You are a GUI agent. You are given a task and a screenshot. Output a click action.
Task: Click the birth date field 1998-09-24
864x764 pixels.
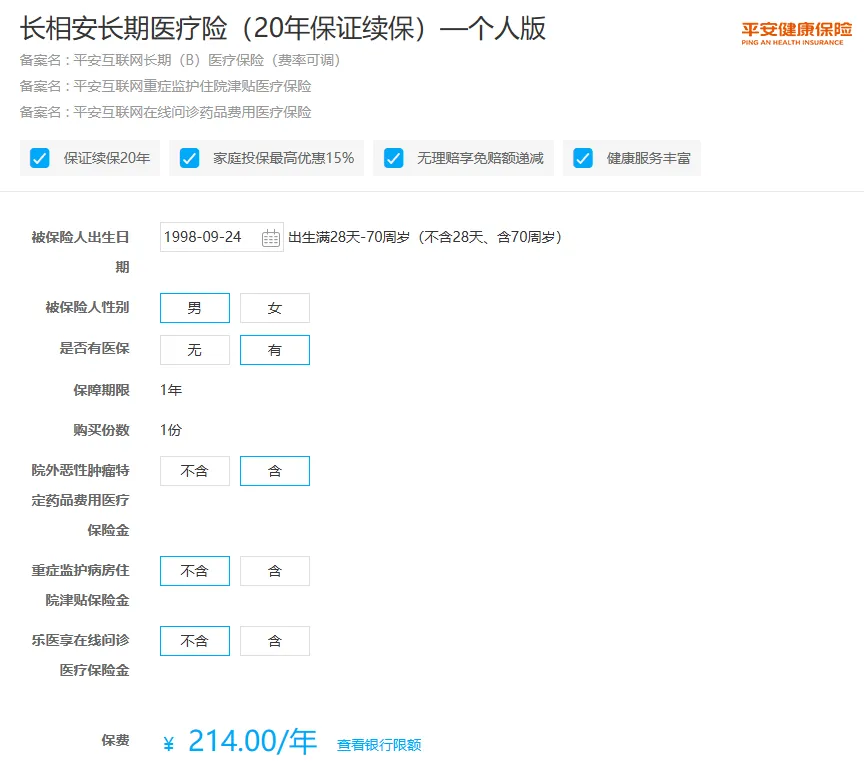click(x=222, y=237)
